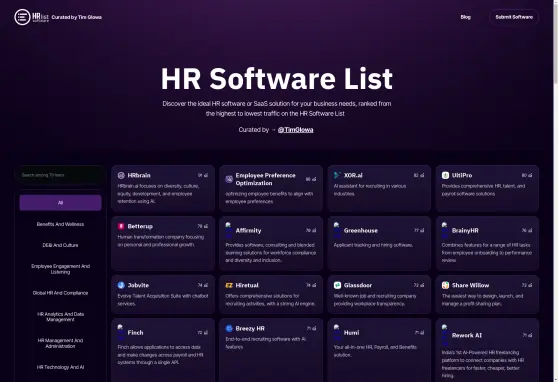Screen dimensions: 558x382
Task: Click the Affirmity logo icon
Action: [229, 230]
